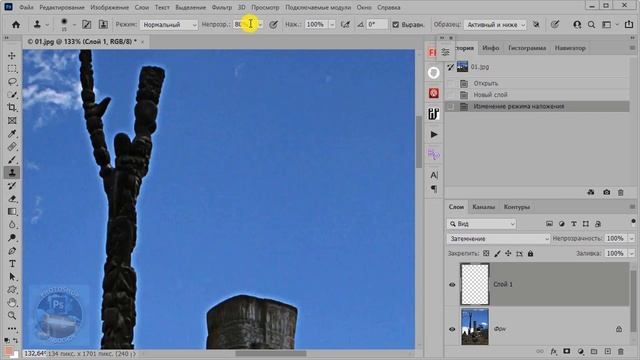Create new snapshot camera icon in History
Viewport: 640px width, 360px height.
(607, 192)
